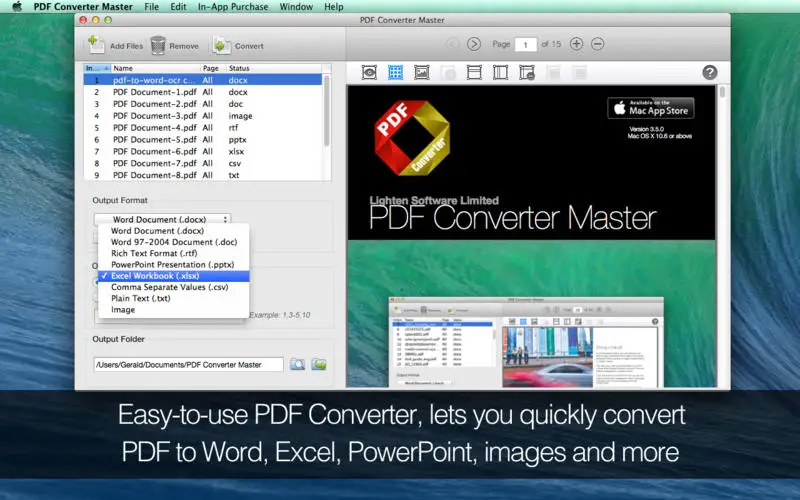
Task: Select the row PDF Document-4.pdf
Action: tap(203, 128)
